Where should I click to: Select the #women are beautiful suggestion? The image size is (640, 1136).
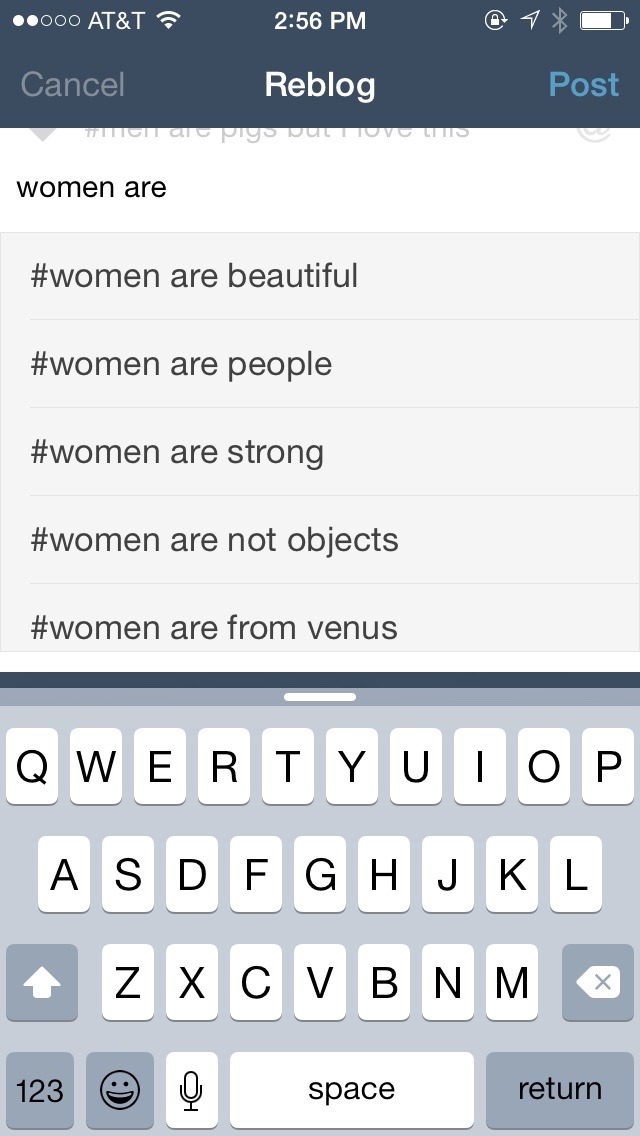click(x=320, y=276)
